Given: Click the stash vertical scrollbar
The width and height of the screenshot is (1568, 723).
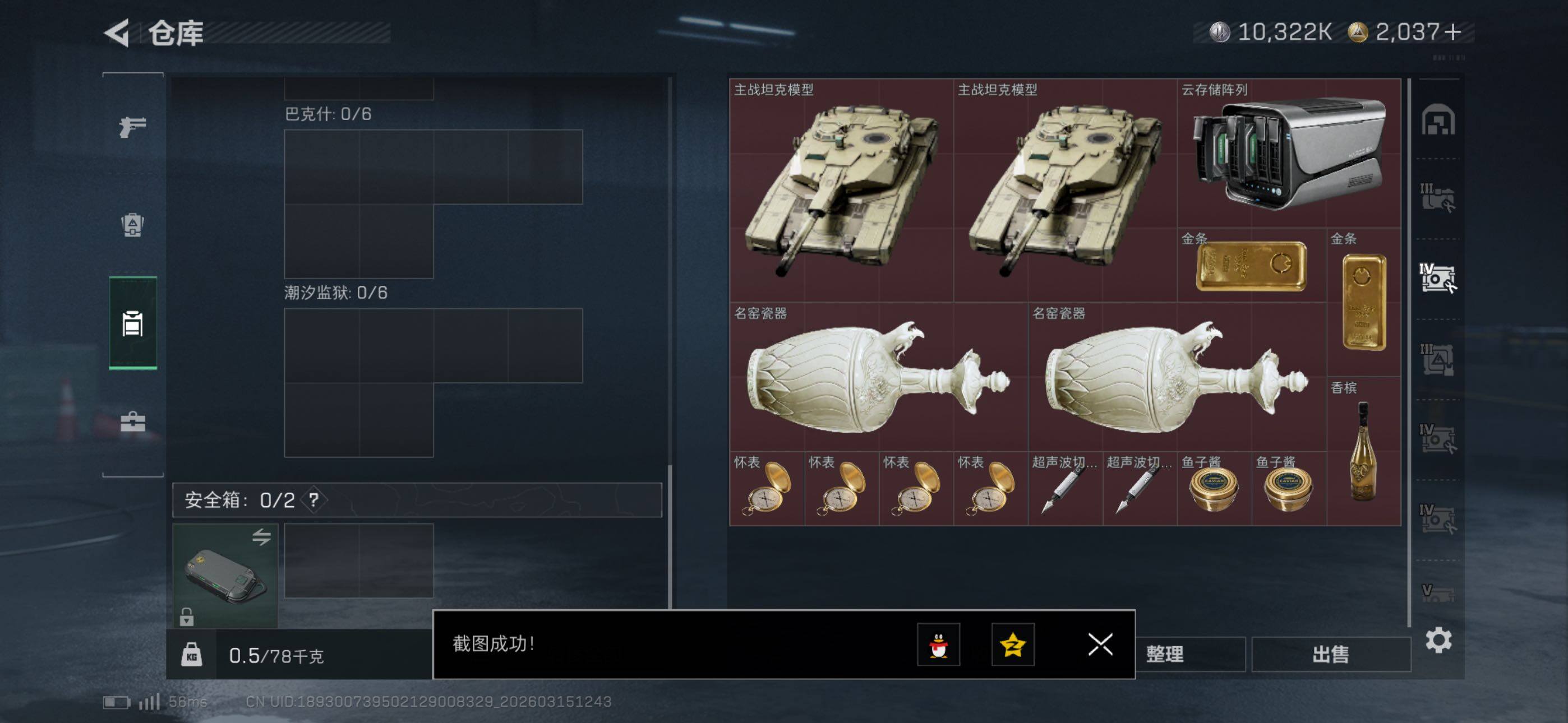Looking at the screenshot, I should [x=1410, y=353].
